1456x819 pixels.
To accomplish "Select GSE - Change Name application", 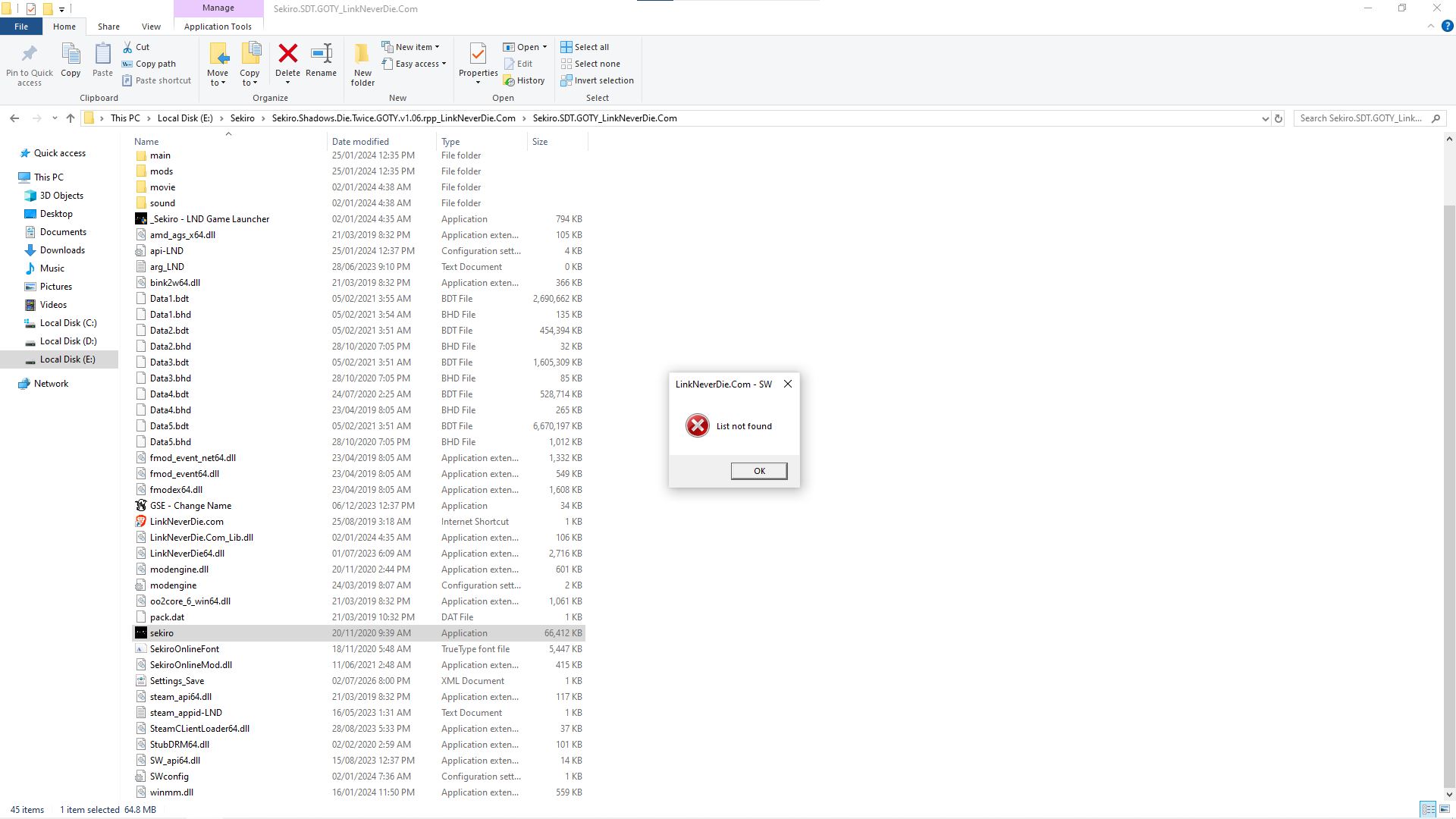I will point(190,506).
